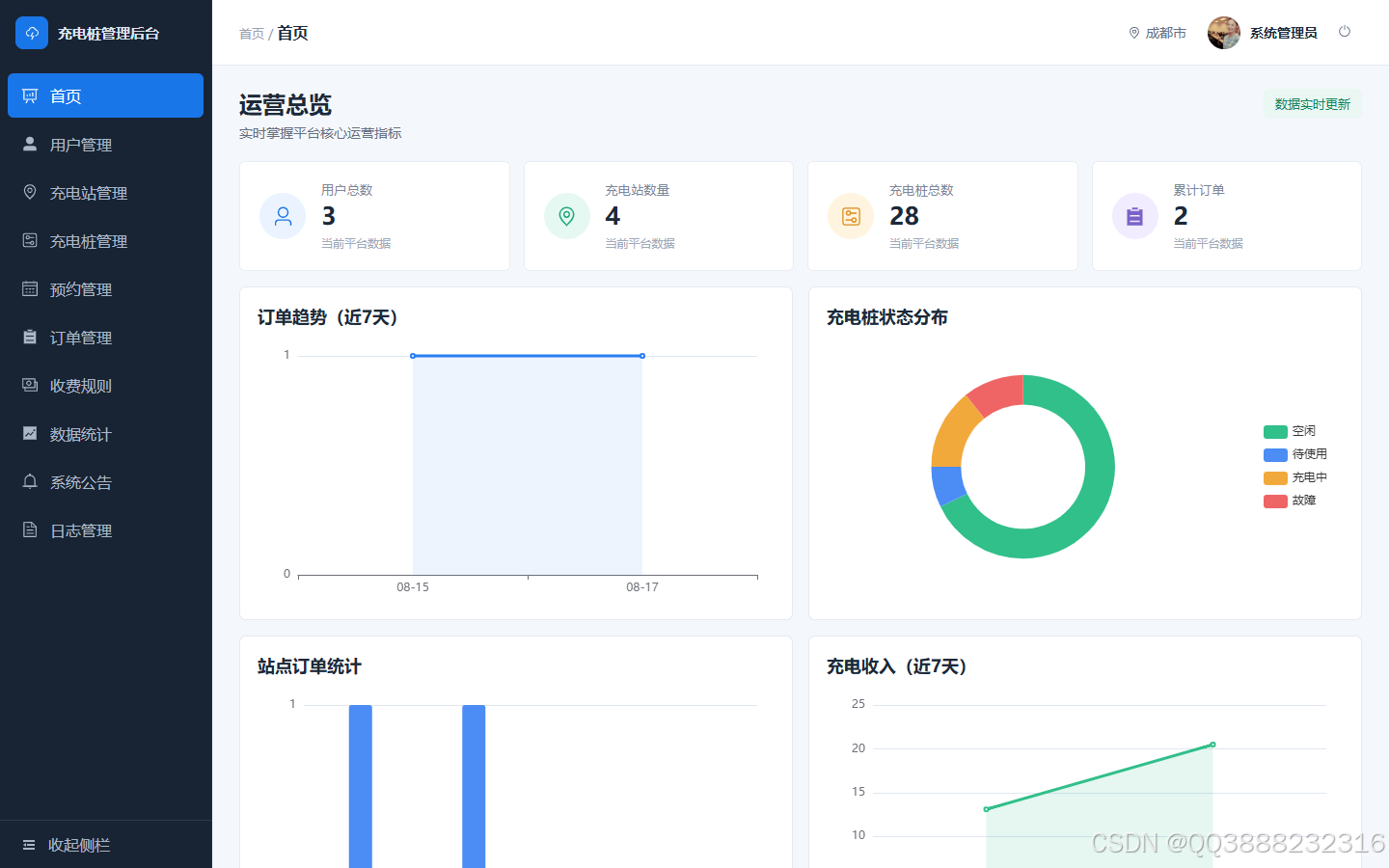Click the 用户管理 person icon
Viewport: 1389px width, 868px height.
[x=30, y=144]
